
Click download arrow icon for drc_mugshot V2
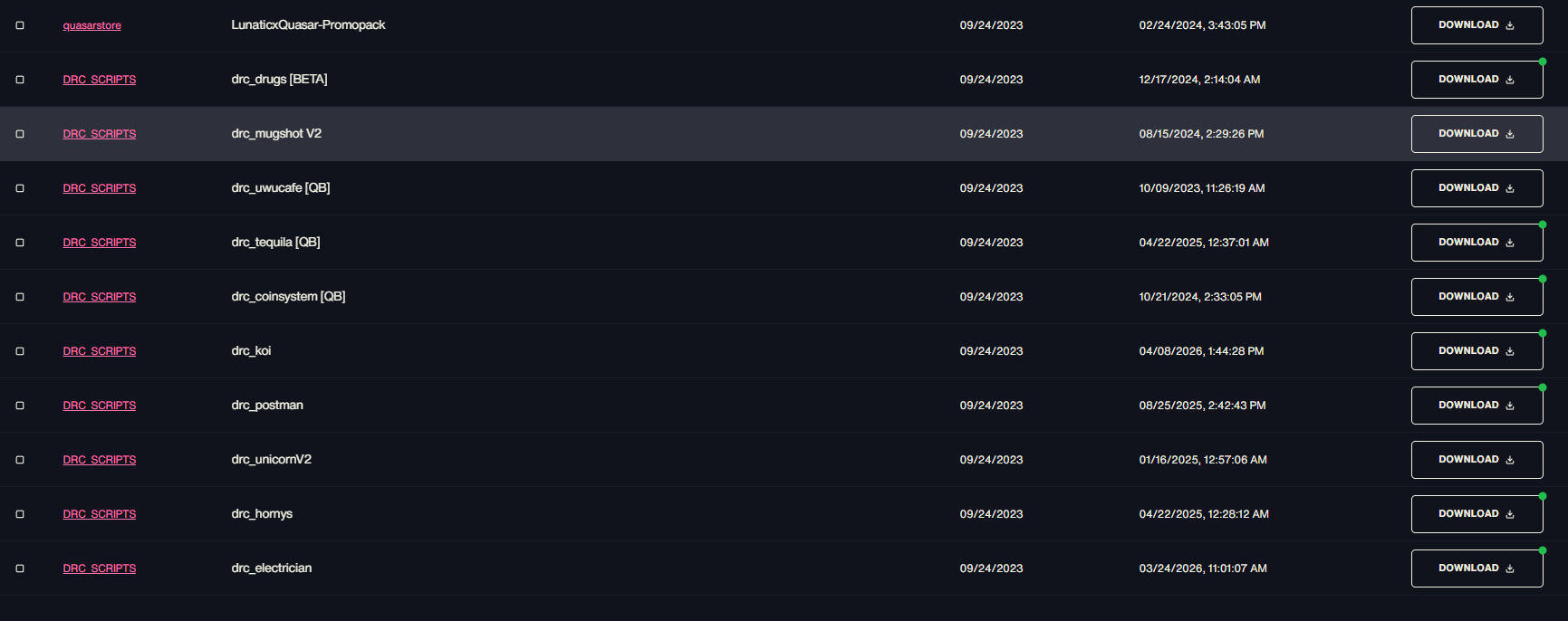[1510, 134]
